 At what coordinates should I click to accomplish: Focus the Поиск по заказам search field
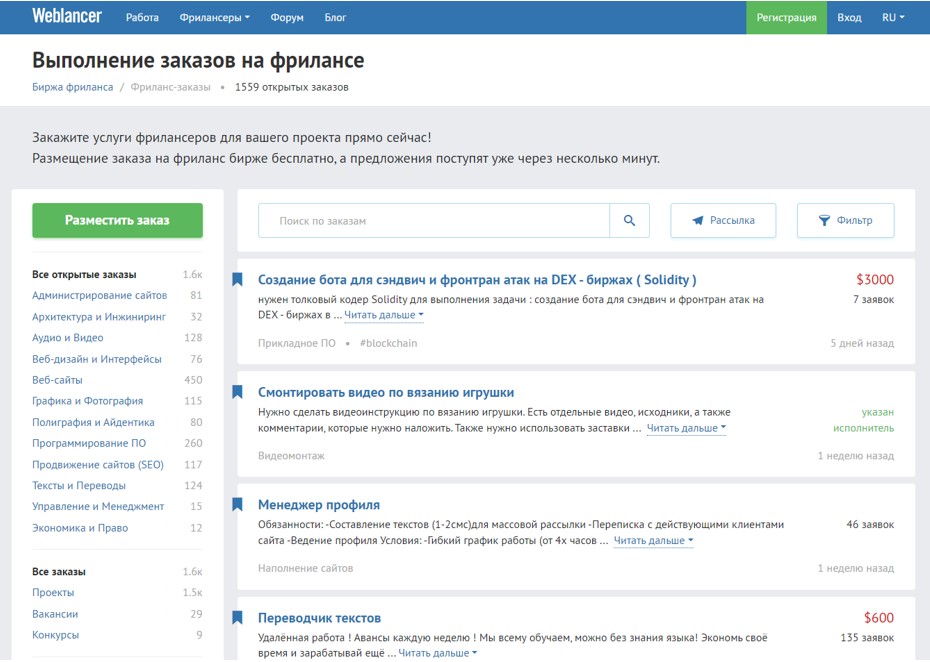[434, 221]
